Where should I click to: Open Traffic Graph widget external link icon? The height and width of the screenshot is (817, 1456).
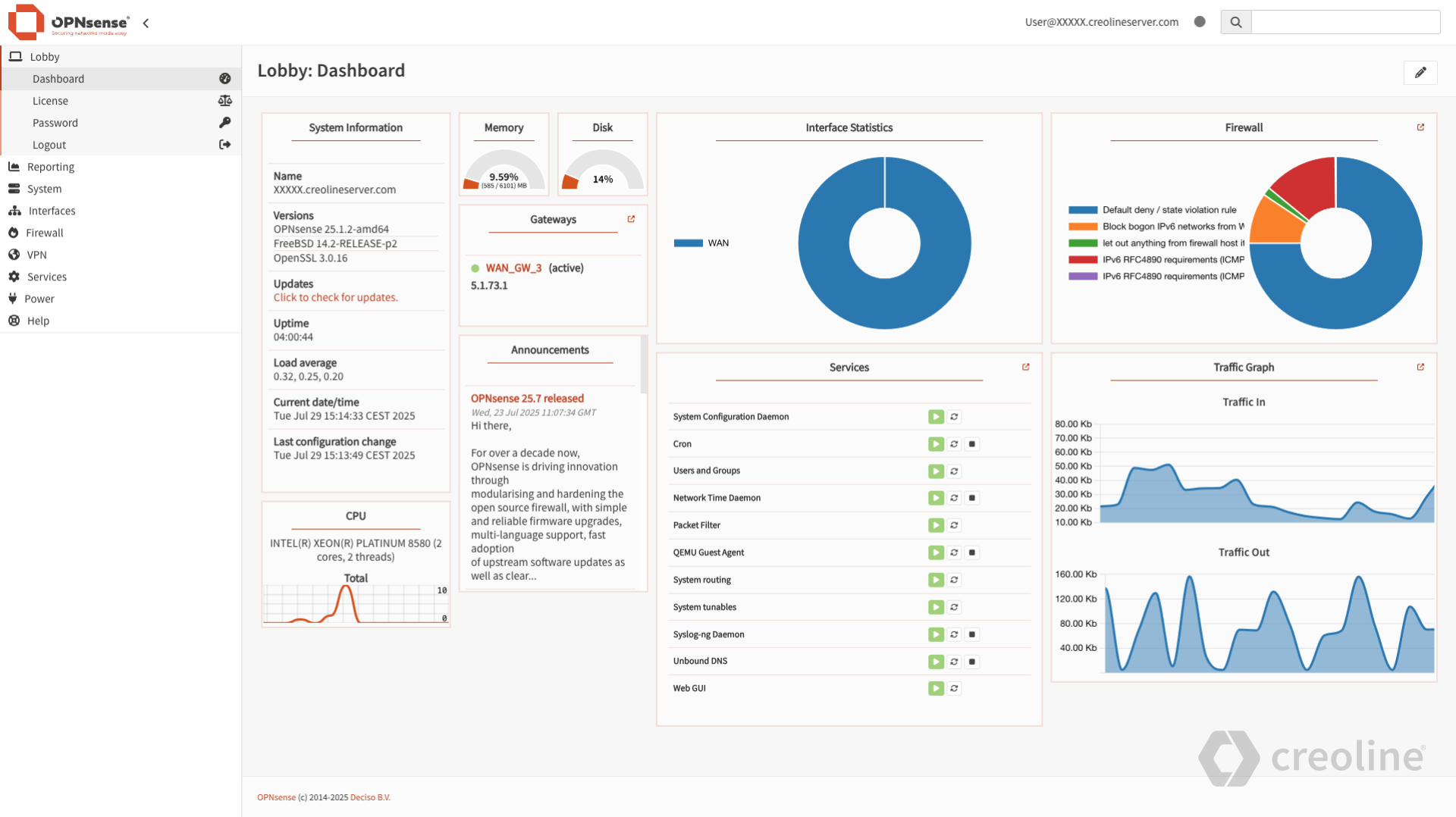coord(1420,367)
